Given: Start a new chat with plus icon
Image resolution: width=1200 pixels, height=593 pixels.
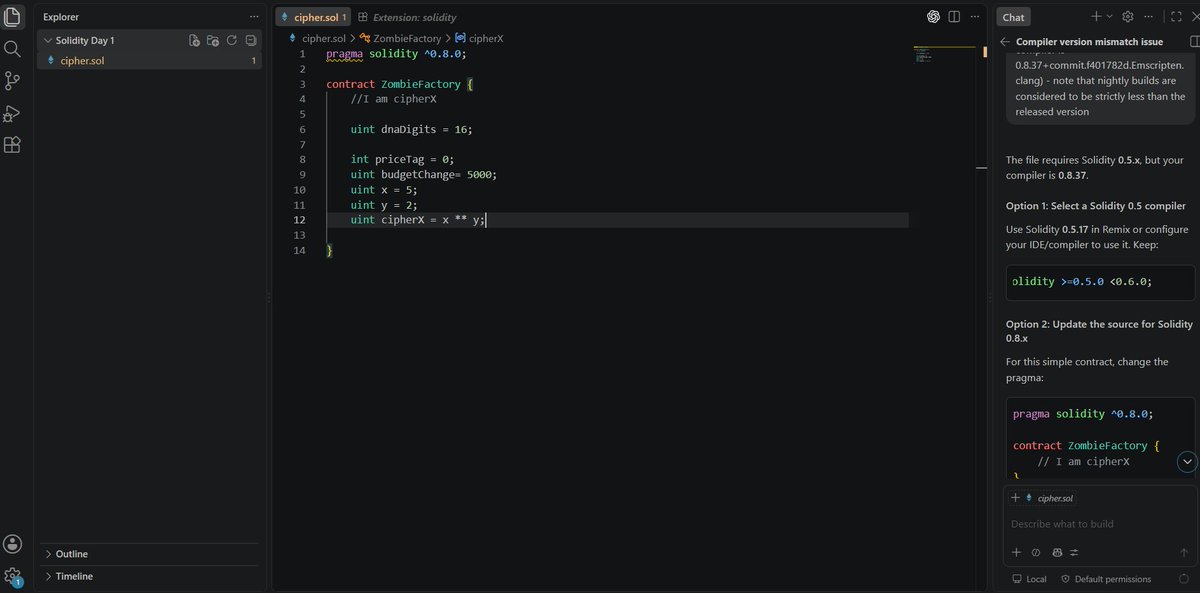Looking at the screenshot, I should (1096, 17).
